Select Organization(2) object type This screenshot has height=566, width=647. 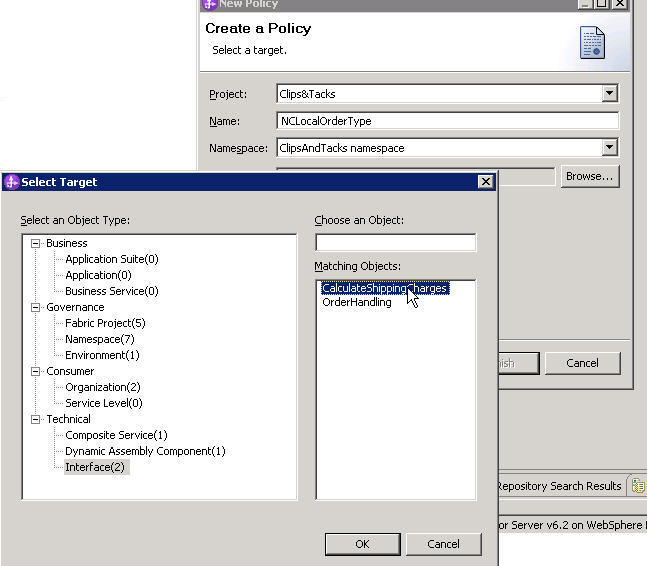(x=103, y=387)
